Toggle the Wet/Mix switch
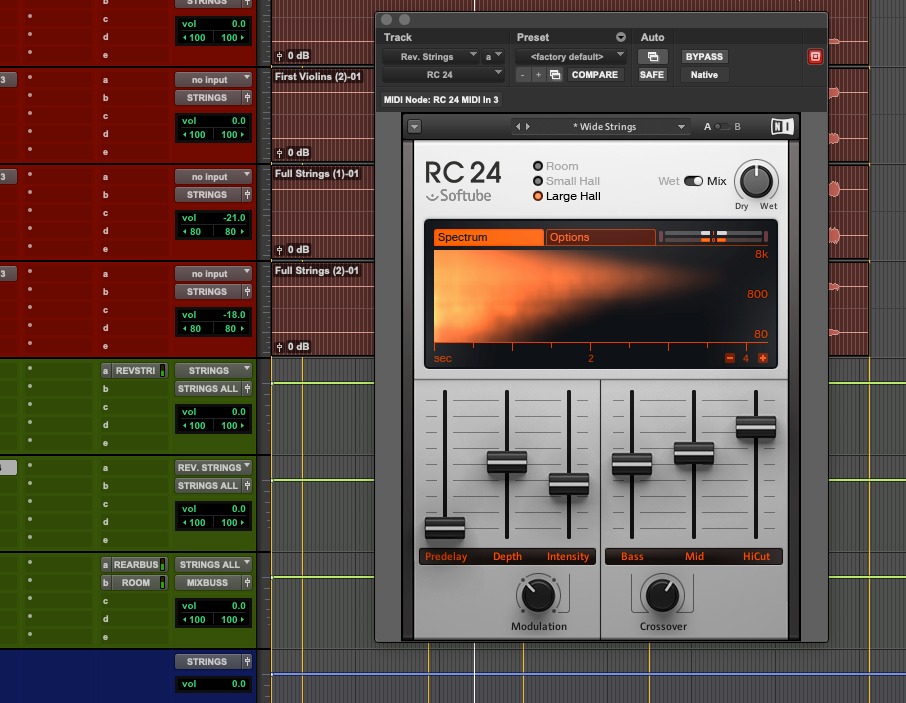 (x=693, y=181)
